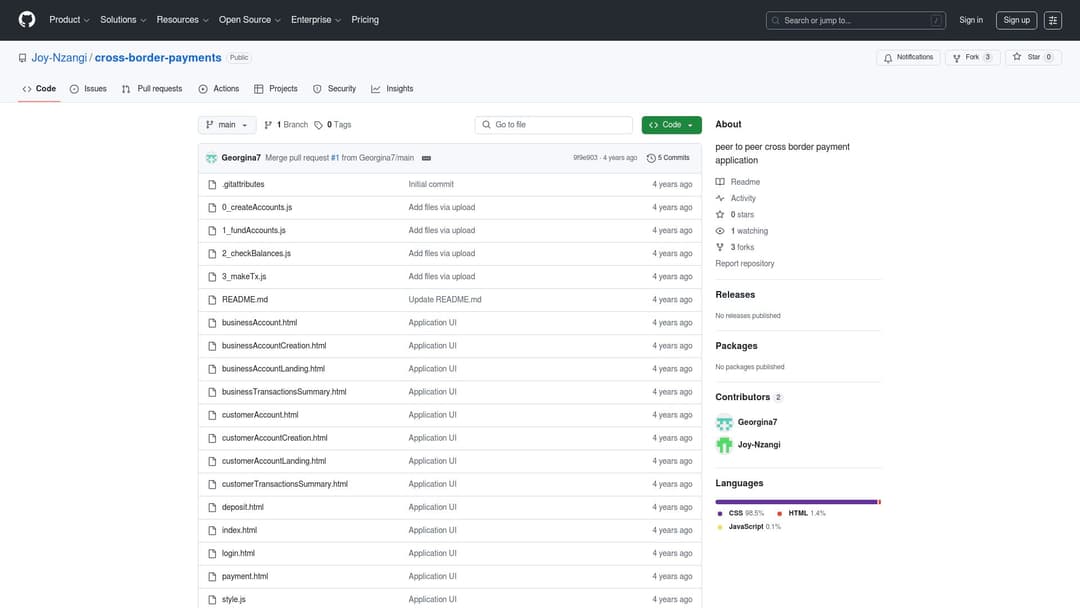Click the file icon next to payment.html

coord(212,576)
